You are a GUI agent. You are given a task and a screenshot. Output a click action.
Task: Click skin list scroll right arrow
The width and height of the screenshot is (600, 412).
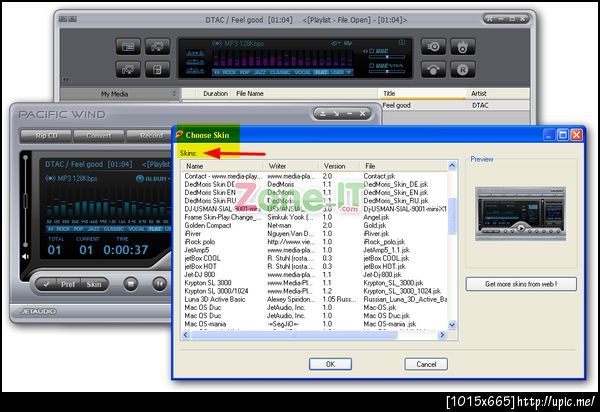coord(442,335)
